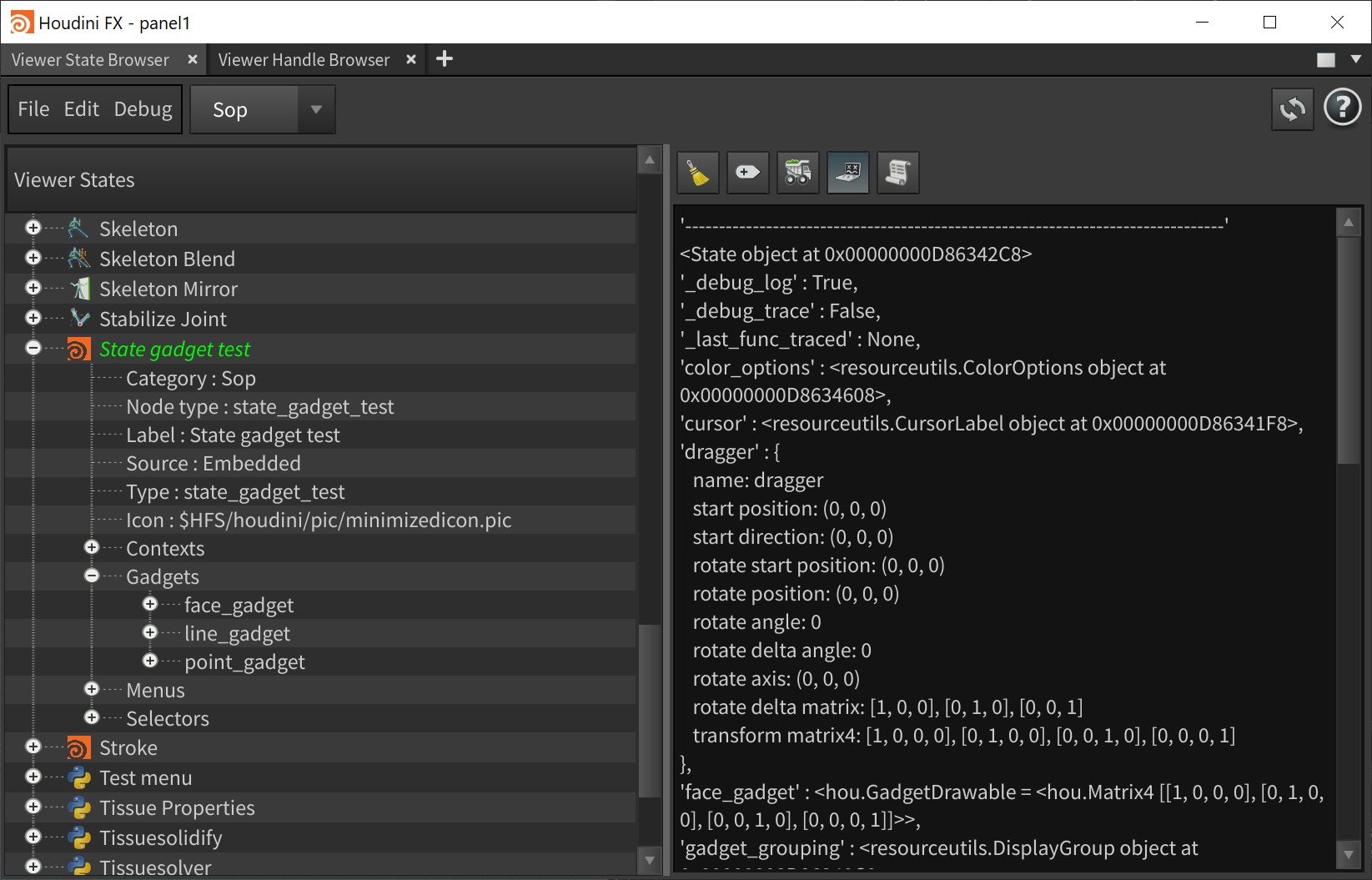Toggle the crashed laptop debug icon
Viewport: 1372px width, 880px height.
[x=847, y=173]
